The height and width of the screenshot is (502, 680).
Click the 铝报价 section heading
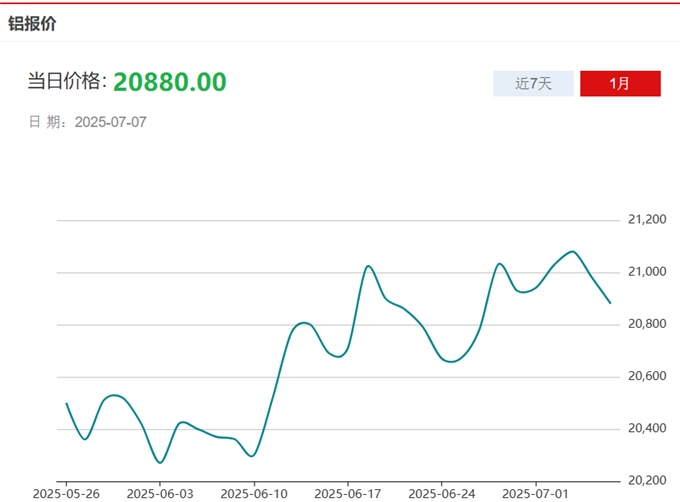point(33,24)
